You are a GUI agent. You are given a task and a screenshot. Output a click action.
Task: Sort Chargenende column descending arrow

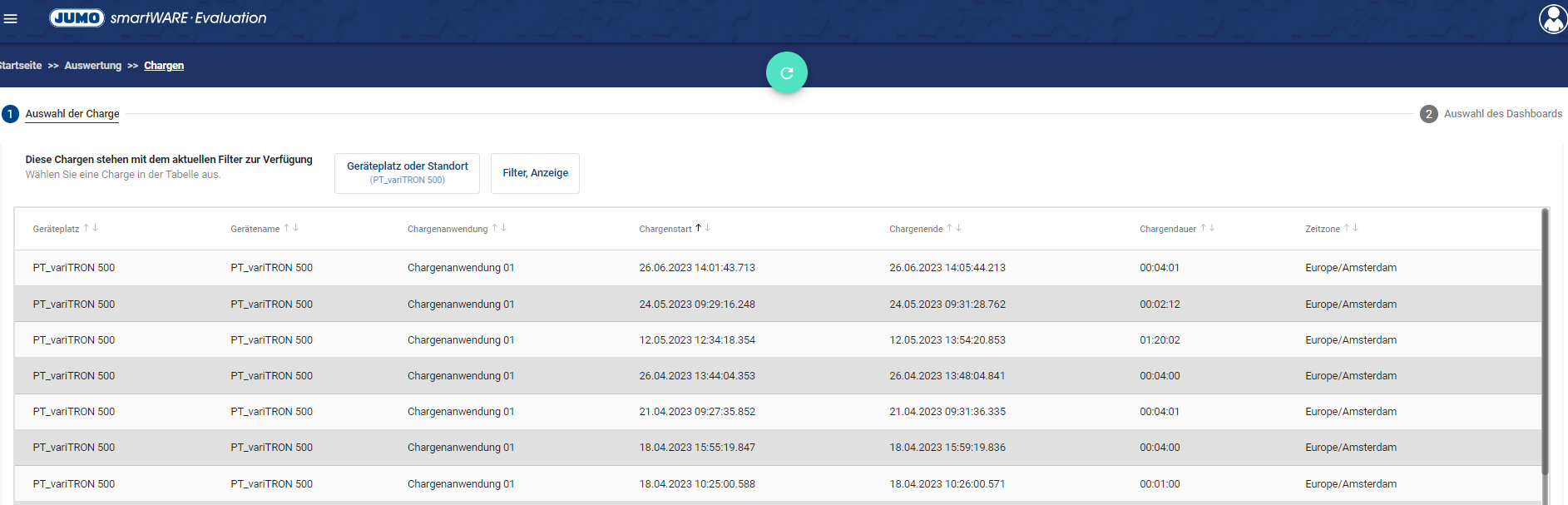coord(959,228)
